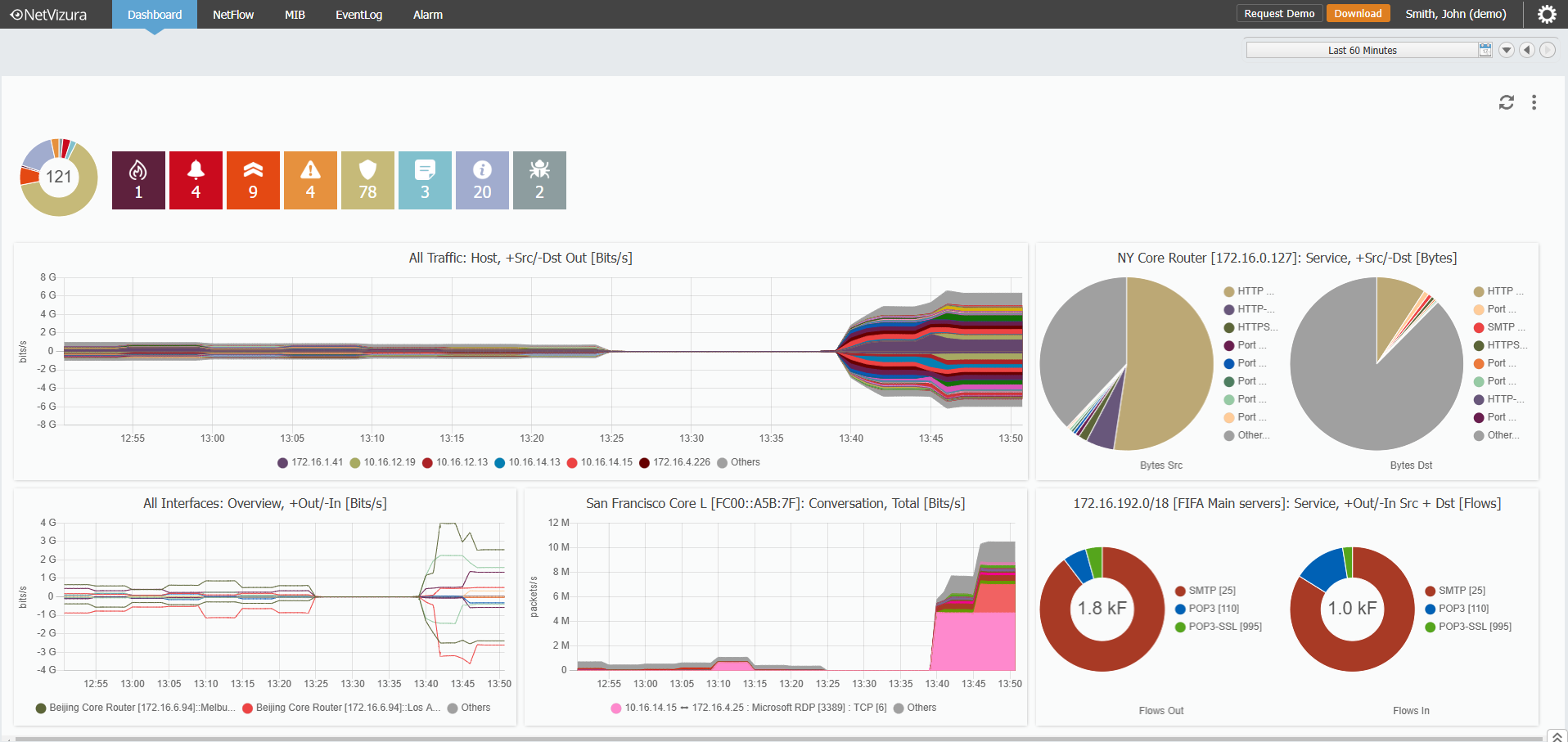
Task: Click the orange Download button
Action: click(1358, 14)
